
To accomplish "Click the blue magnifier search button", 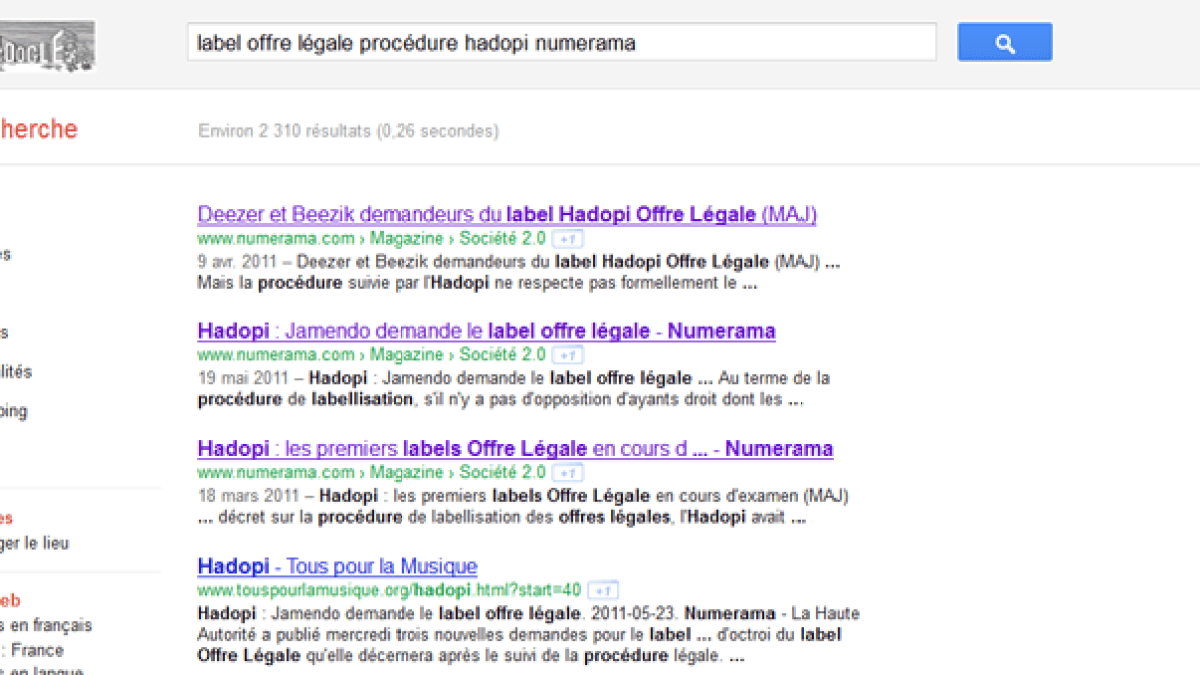I will click(1005, 43).
